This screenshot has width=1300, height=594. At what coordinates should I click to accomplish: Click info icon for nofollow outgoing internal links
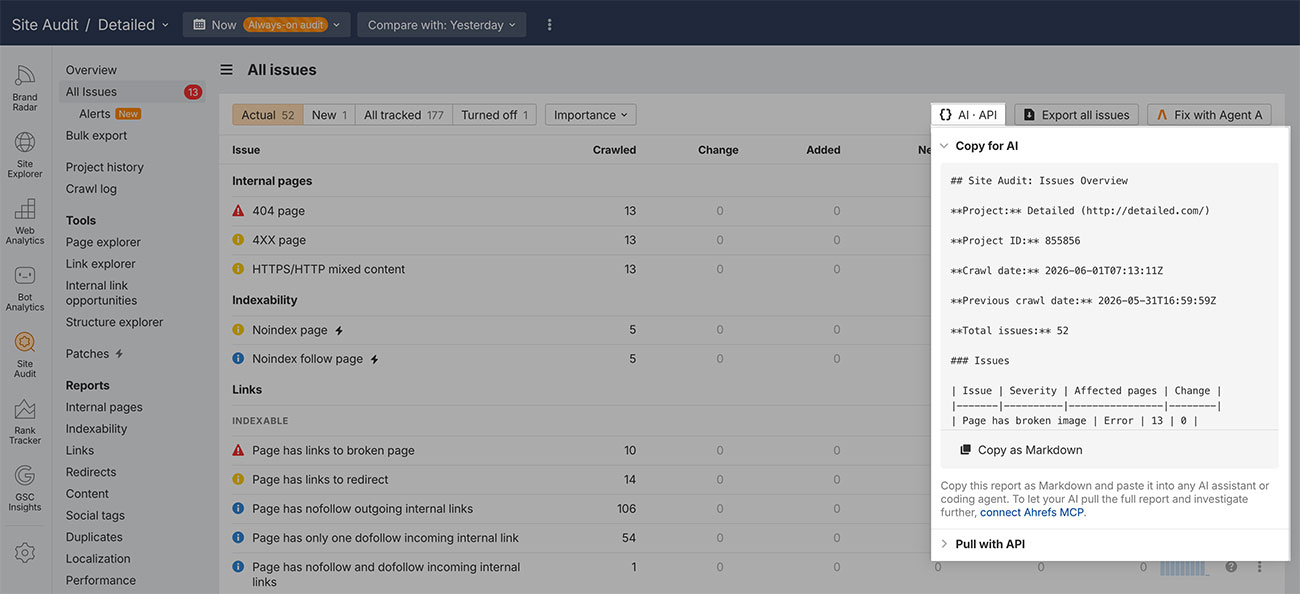pos(238,508)
